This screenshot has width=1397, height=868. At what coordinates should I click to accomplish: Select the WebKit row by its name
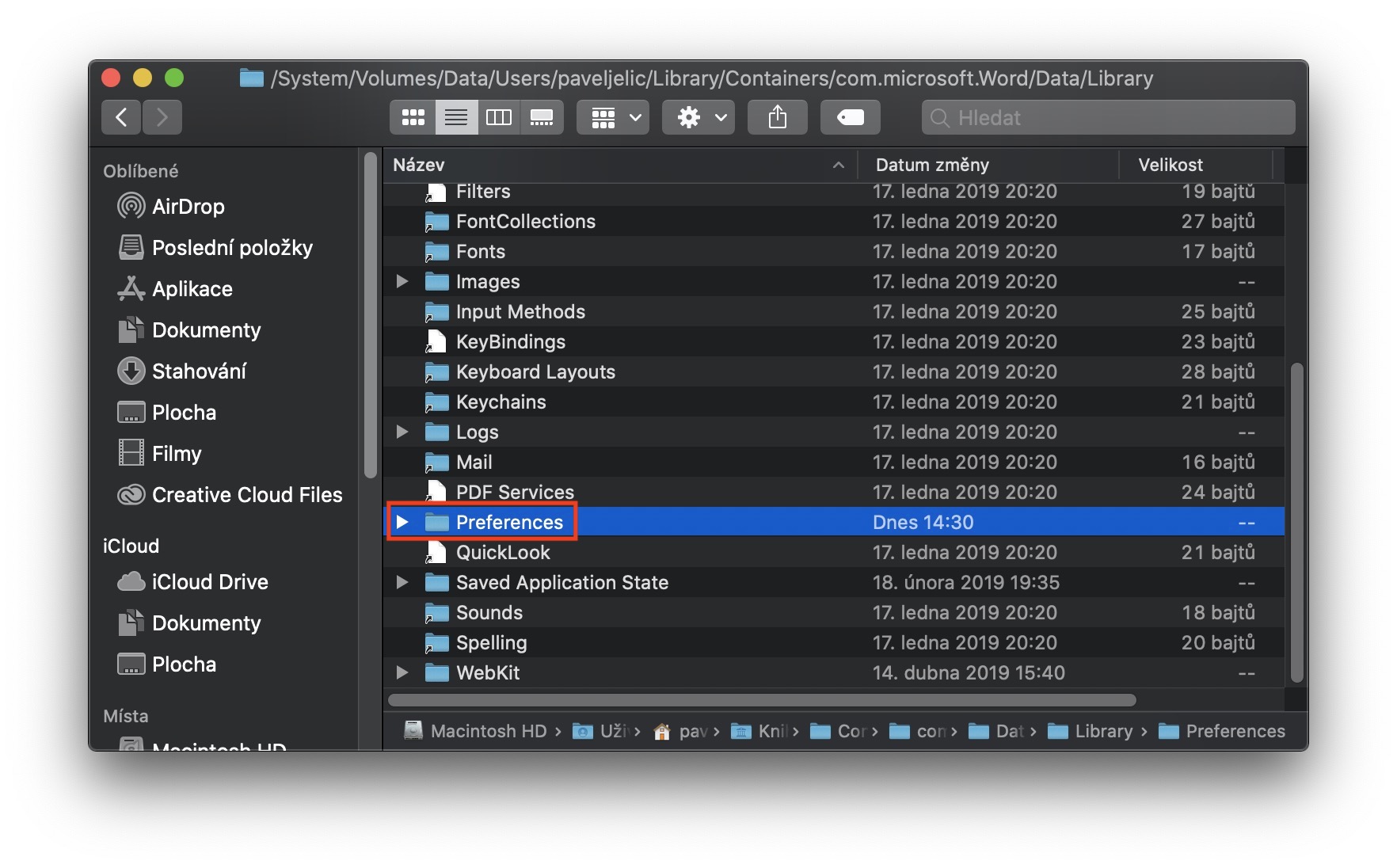pyautogui.click(x=488, y=673)
